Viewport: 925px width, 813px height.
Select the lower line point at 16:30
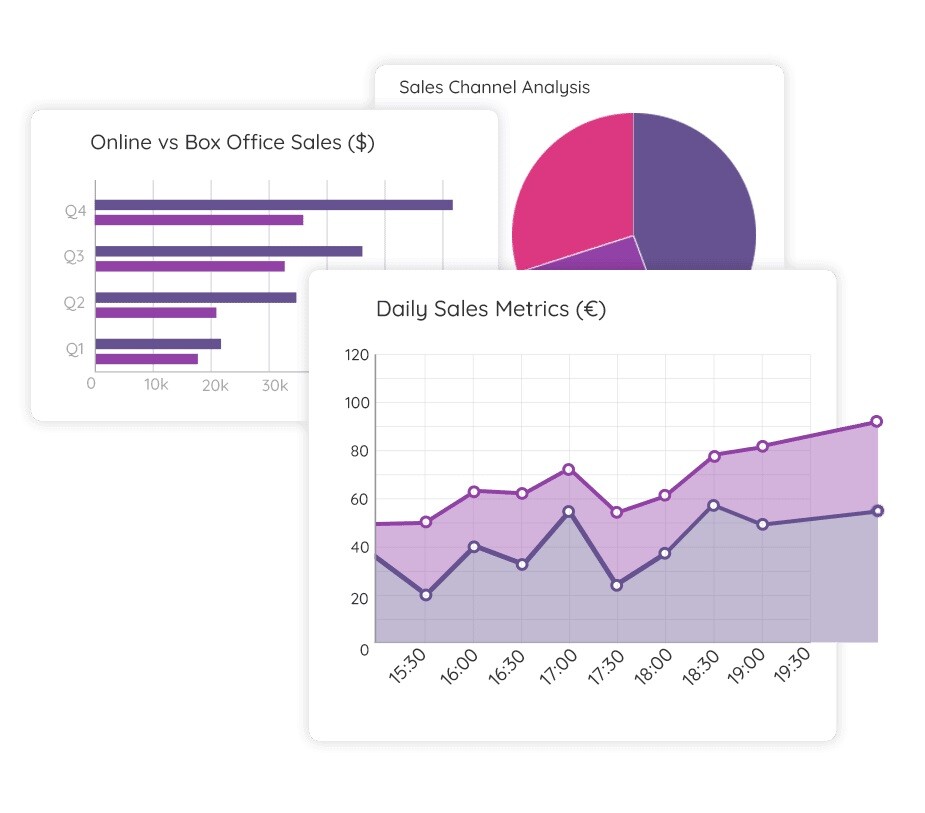coord(522,565)
